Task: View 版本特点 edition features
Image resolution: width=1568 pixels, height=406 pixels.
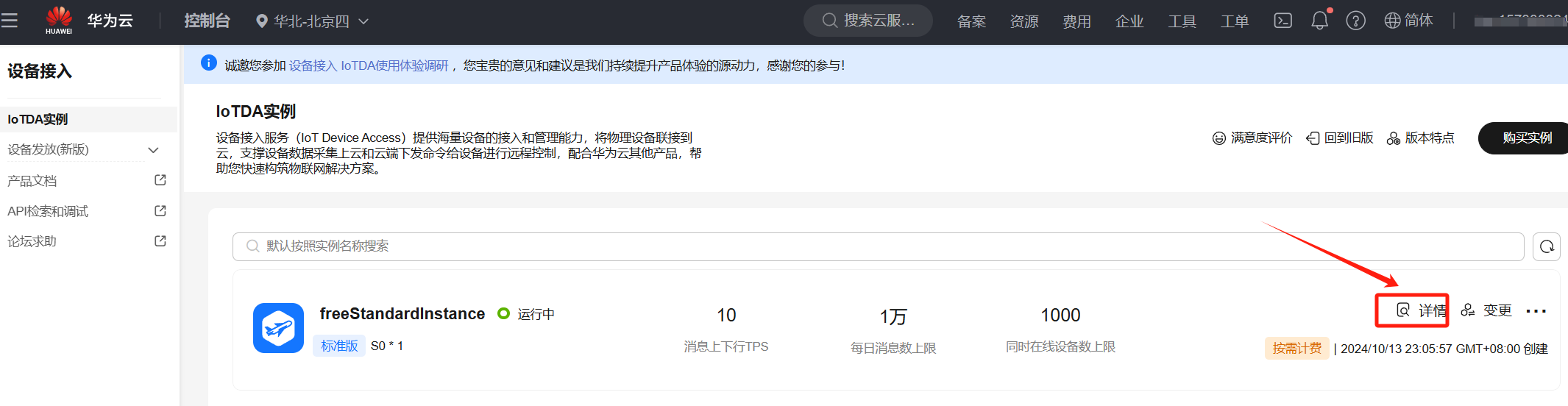Action: click(x=1421, y=138)
